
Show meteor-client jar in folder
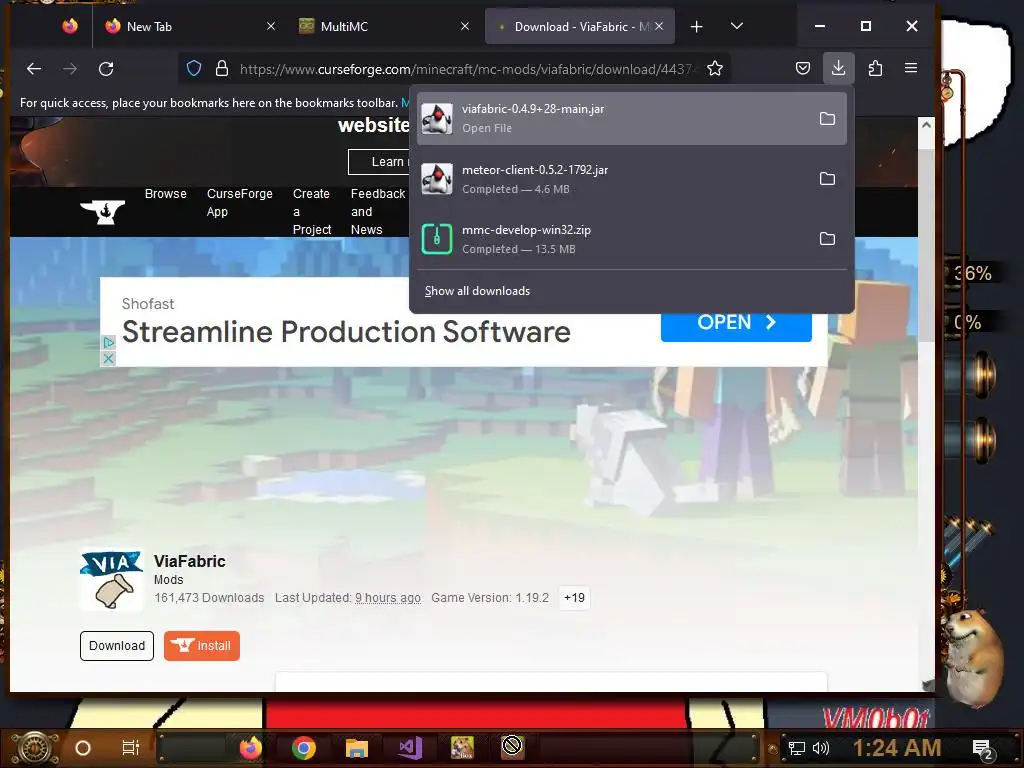tap(827, 179)
